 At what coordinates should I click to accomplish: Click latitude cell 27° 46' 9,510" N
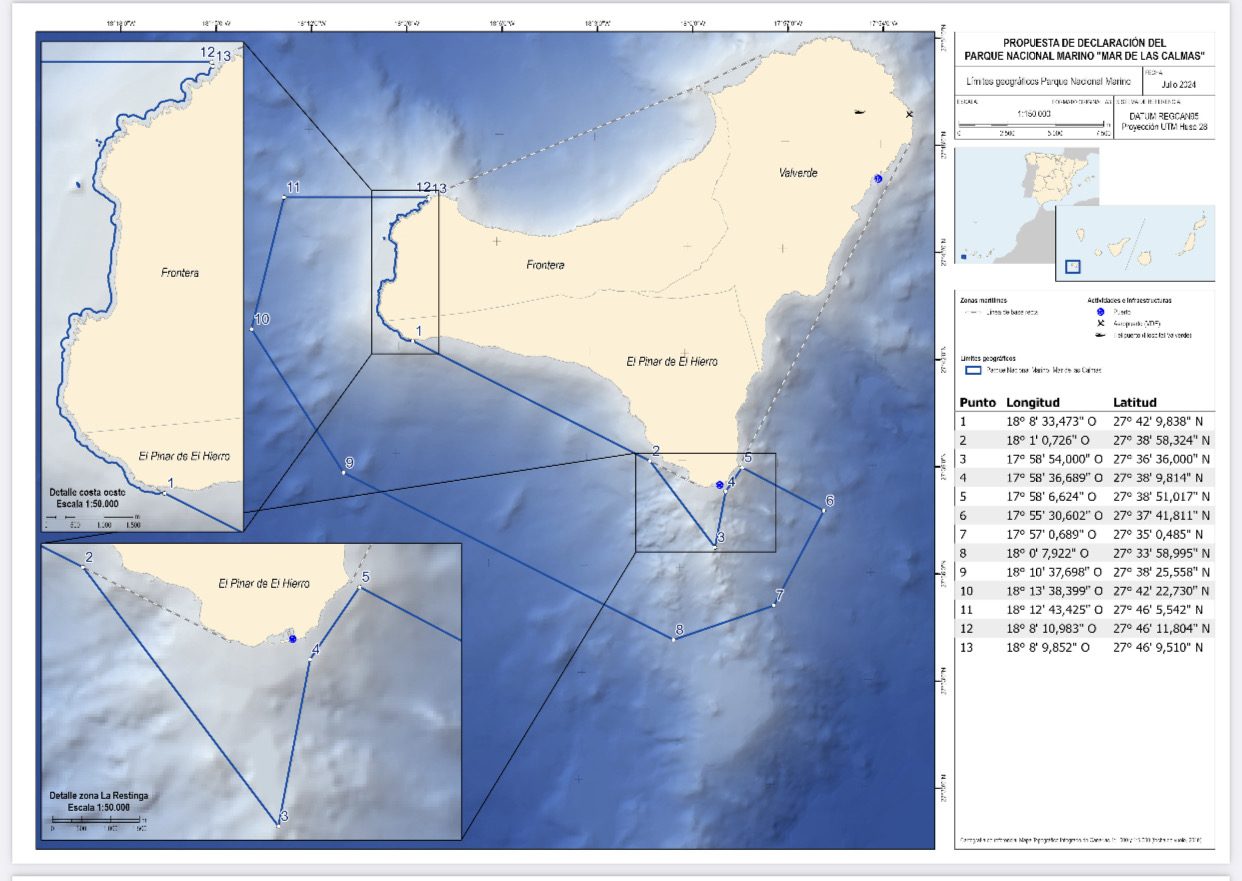(1157, 648)
